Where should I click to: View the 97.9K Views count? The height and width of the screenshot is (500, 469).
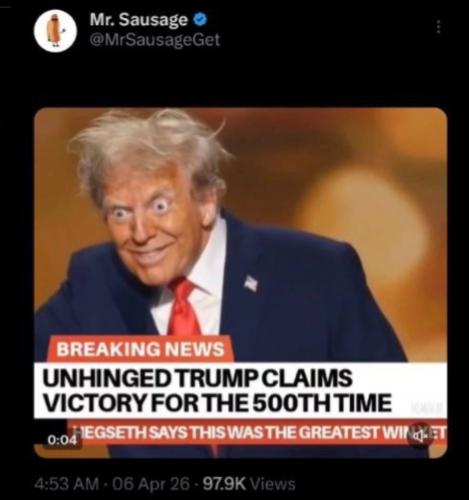249,484
